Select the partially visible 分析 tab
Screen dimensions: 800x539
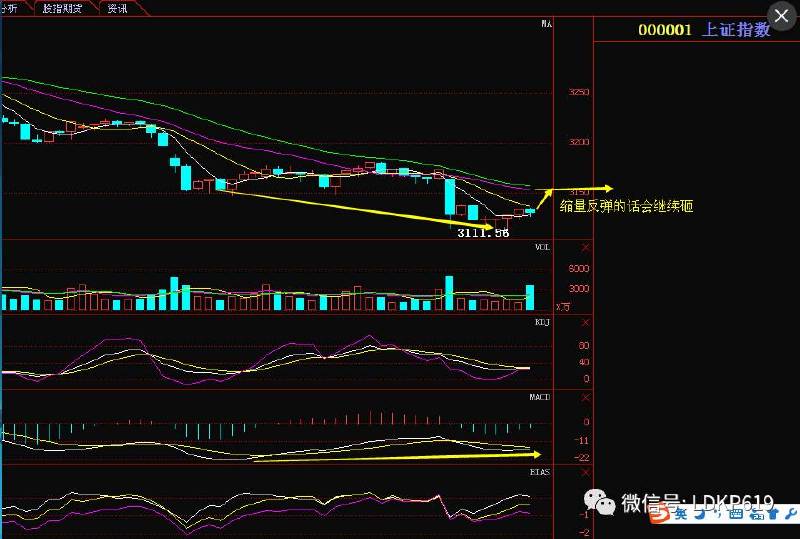tap(12, 8)
